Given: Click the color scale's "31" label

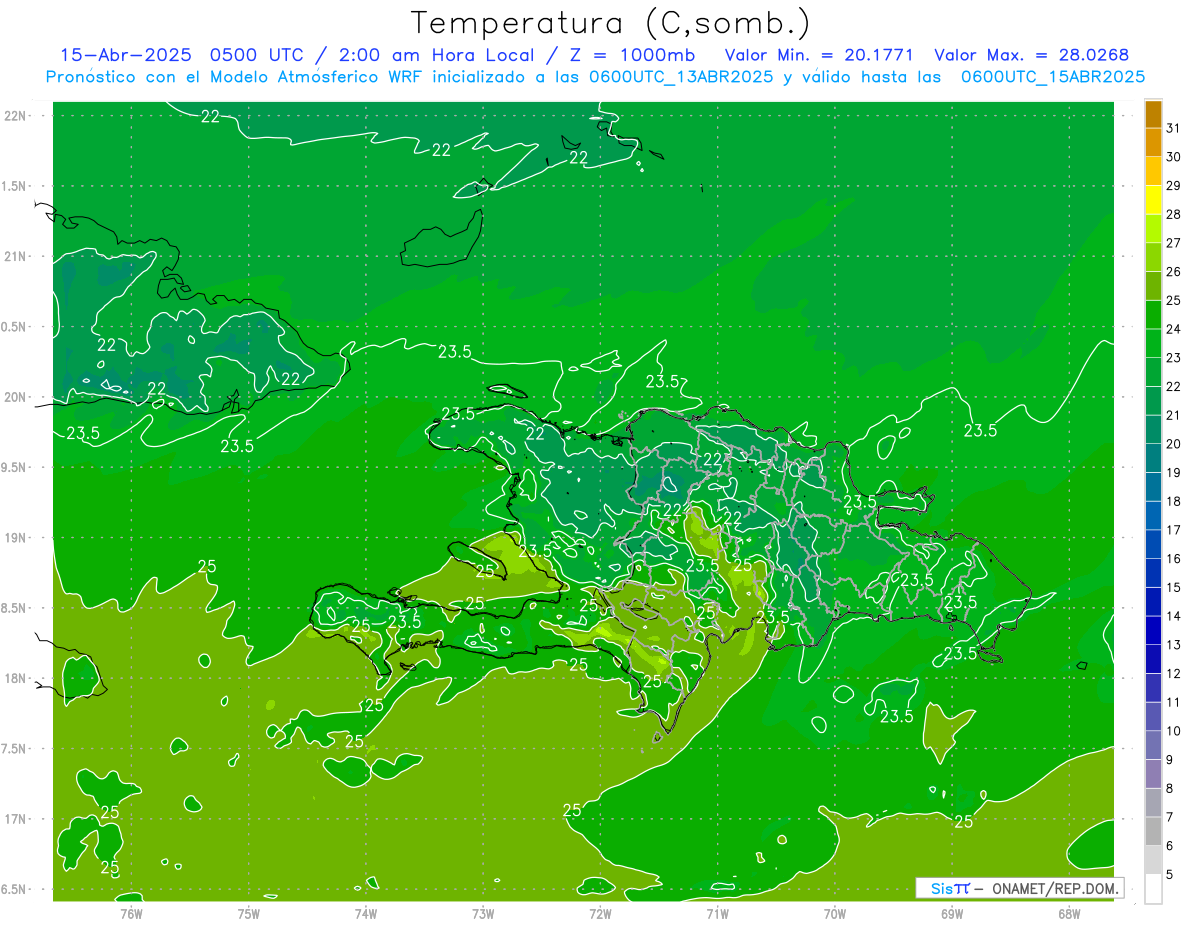Looking at the screenshot, I should (1173, 127).
